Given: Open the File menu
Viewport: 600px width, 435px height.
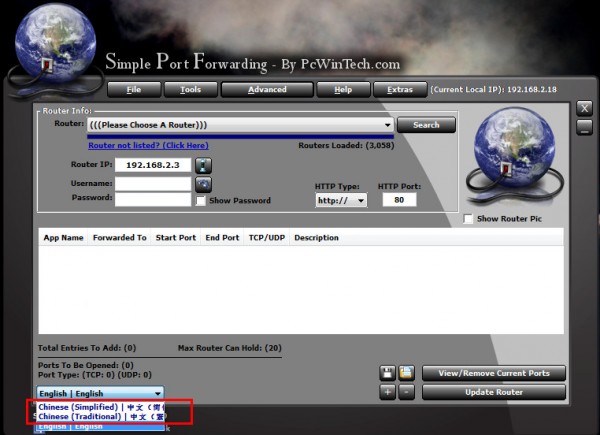Looking at the screenshot, I should coord(134,90).
